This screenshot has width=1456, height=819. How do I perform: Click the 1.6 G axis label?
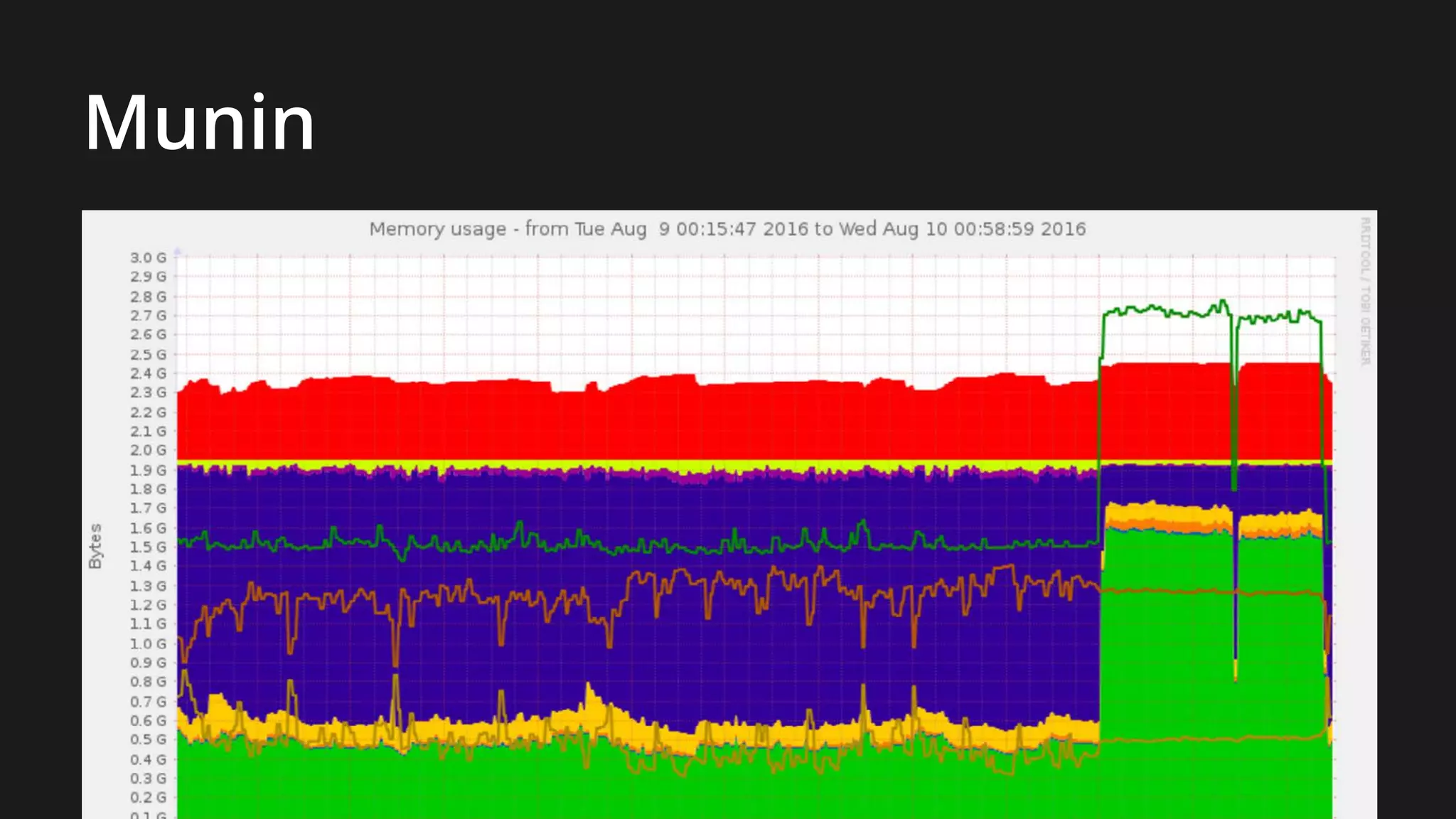click(x=148, y=528)
